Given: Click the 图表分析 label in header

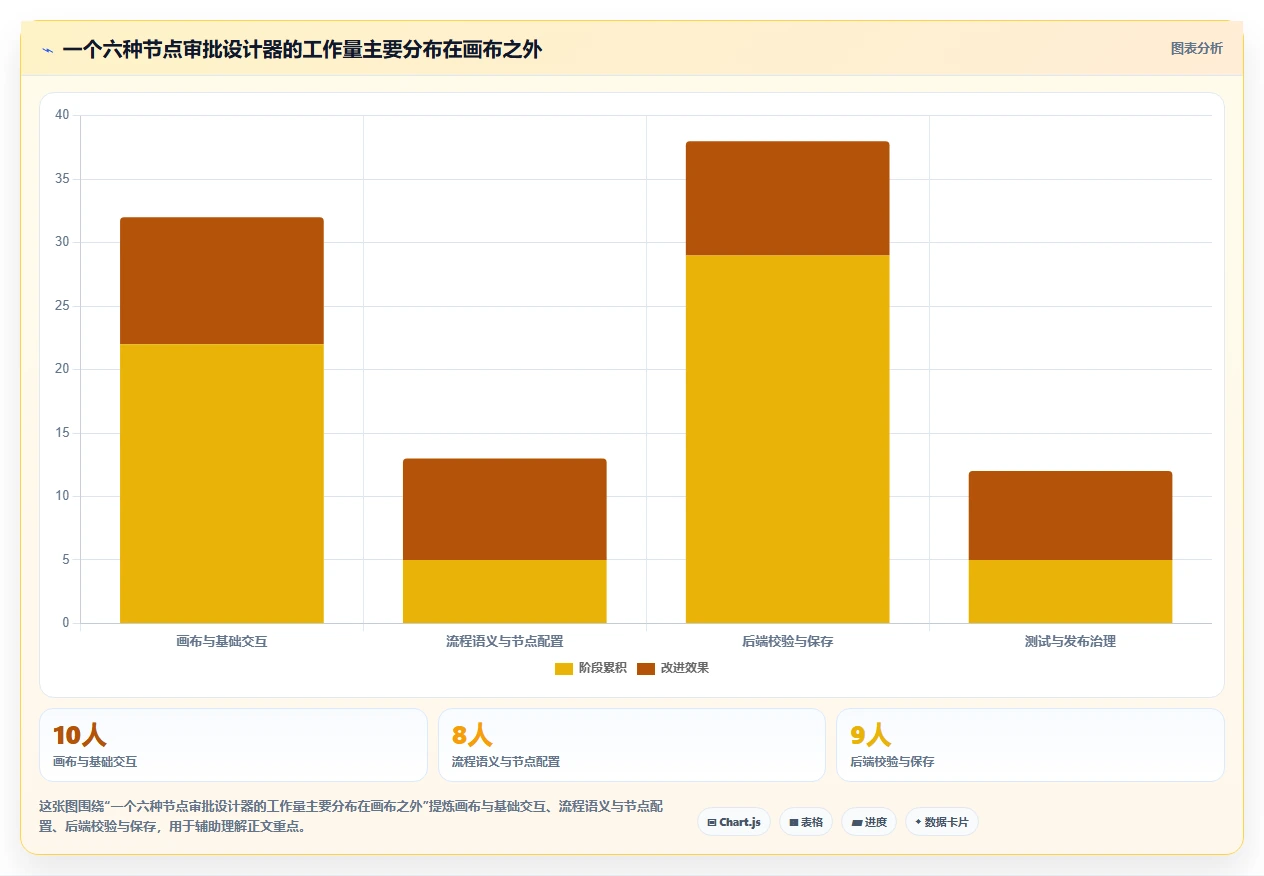Looking at the screenshot, I should [x=1196, y=48].
